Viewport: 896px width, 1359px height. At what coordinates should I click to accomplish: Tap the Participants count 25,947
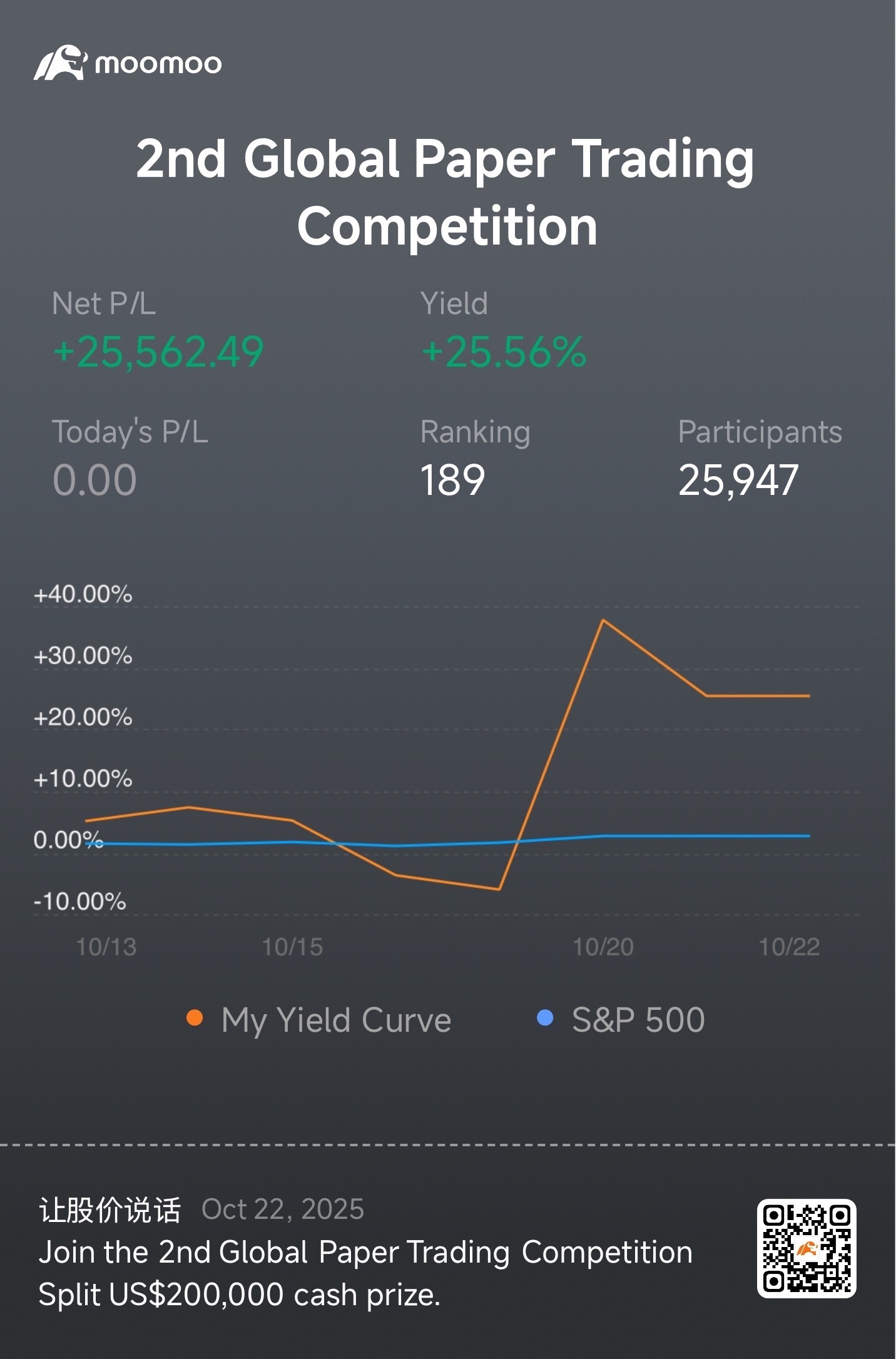pyautogui.click(x=738, y=481)
